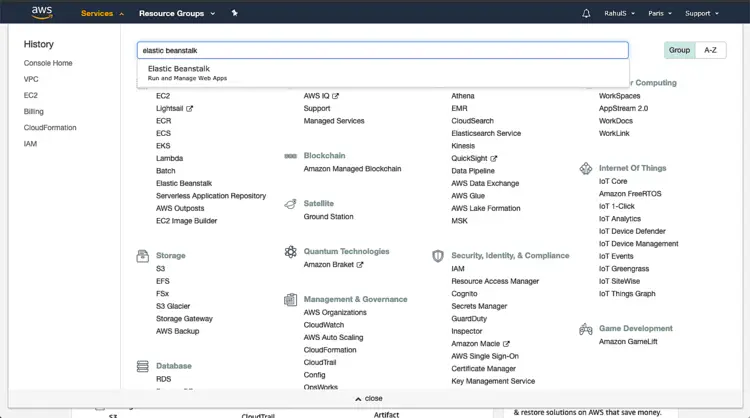Open the Support menu
This screenshot has width=750, height=418.
tap(701, 13)
